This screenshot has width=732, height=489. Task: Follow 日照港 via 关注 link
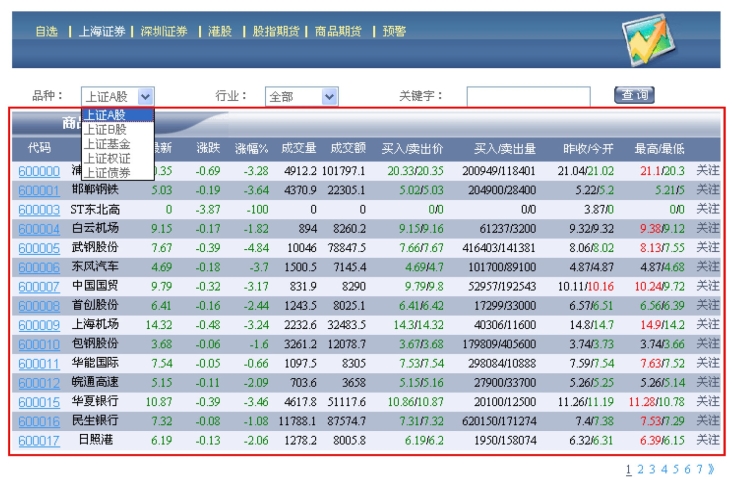click(707, 440)
